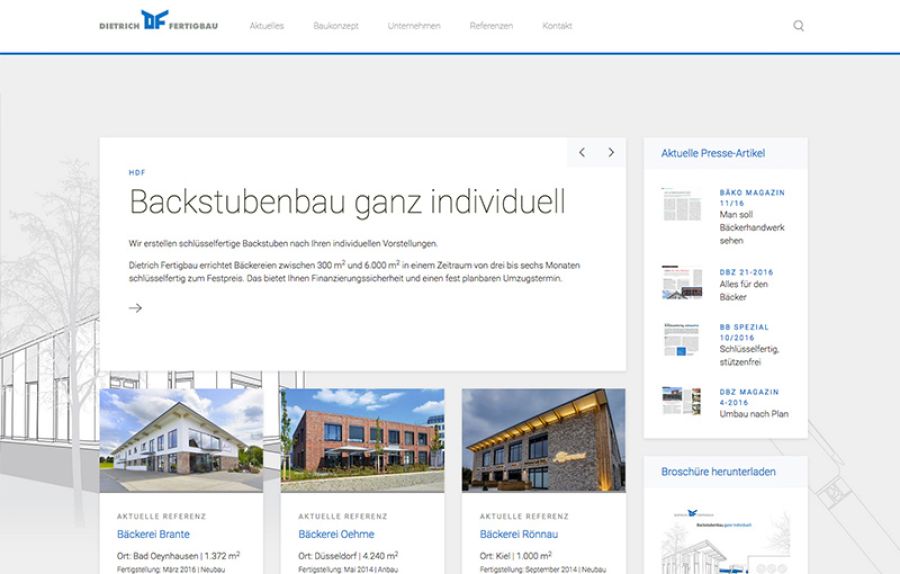Click 'Aktuelle Referenz' label above Bäckerei Rönnau
This screenshot has height=574, width=900.
524,517
